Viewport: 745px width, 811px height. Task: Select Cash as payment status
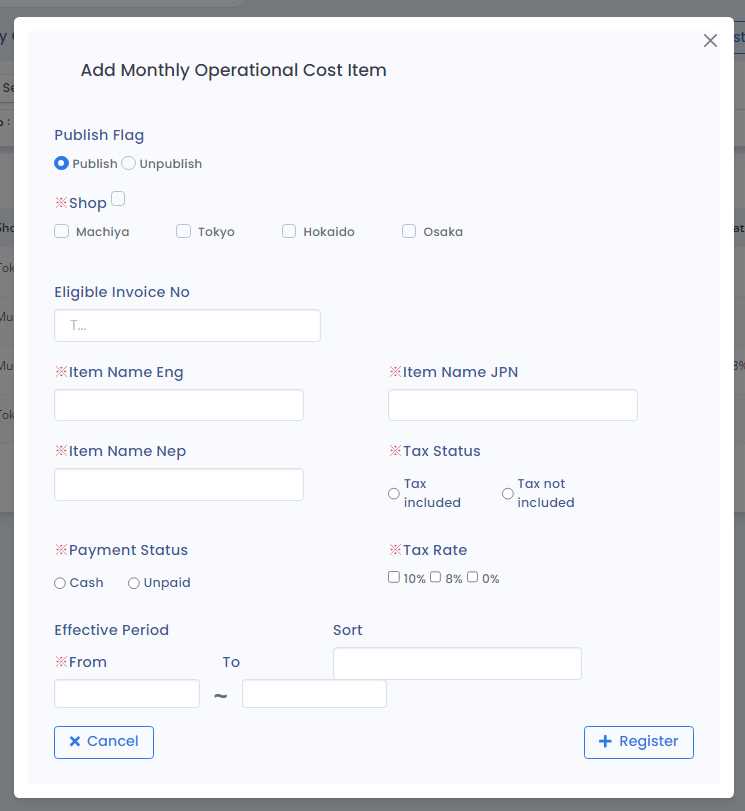coord(61,583)
